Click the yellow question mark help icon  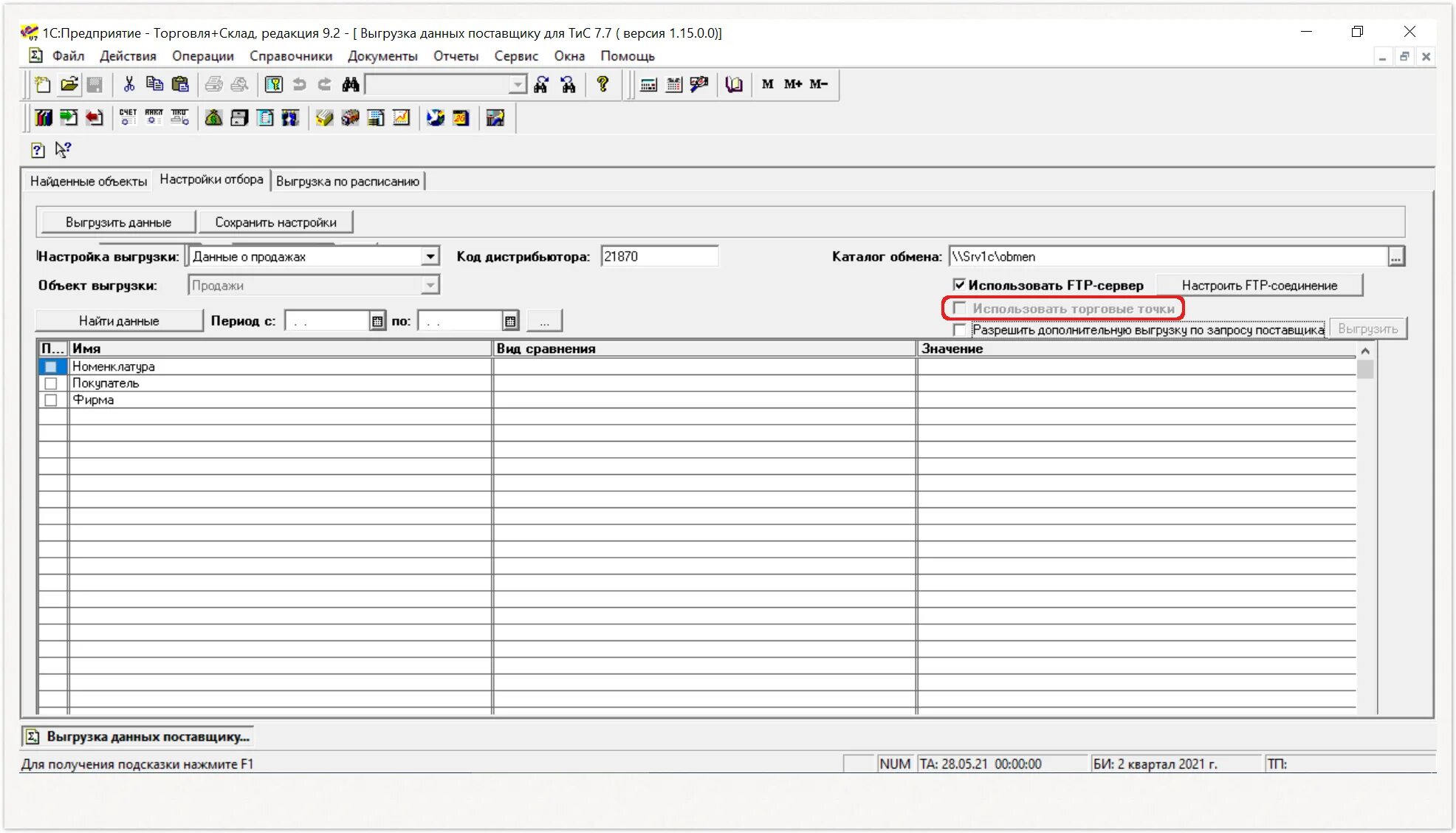click(x=602, y=84)
